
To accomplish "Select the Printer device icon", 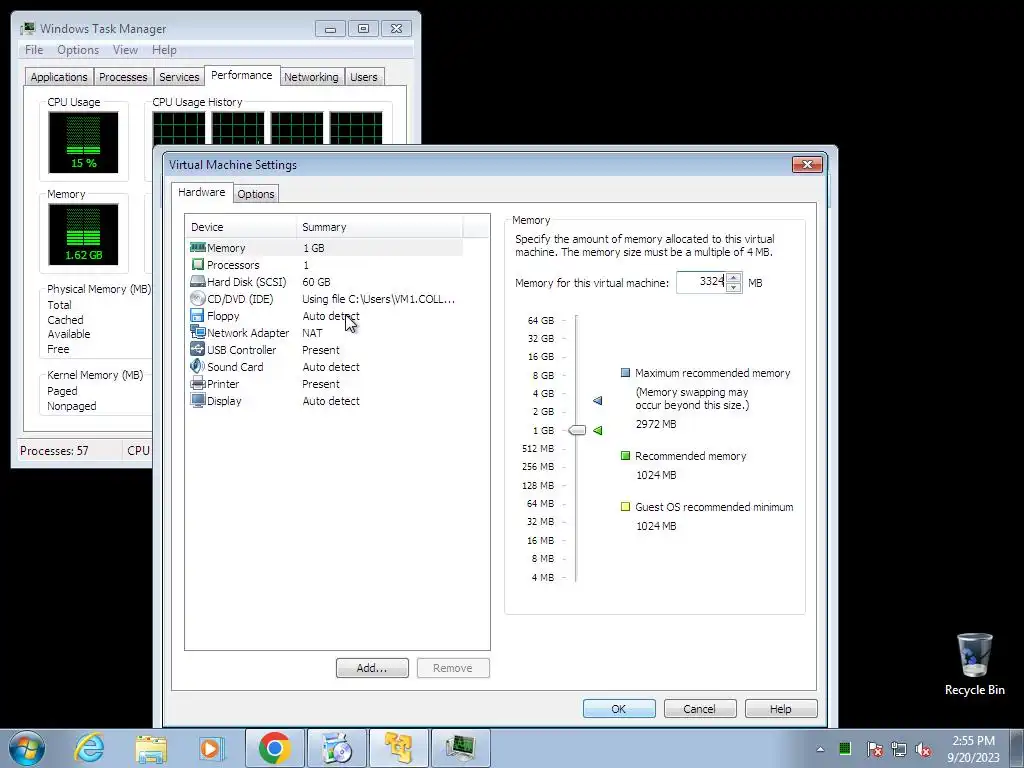I will click(197, 383).
